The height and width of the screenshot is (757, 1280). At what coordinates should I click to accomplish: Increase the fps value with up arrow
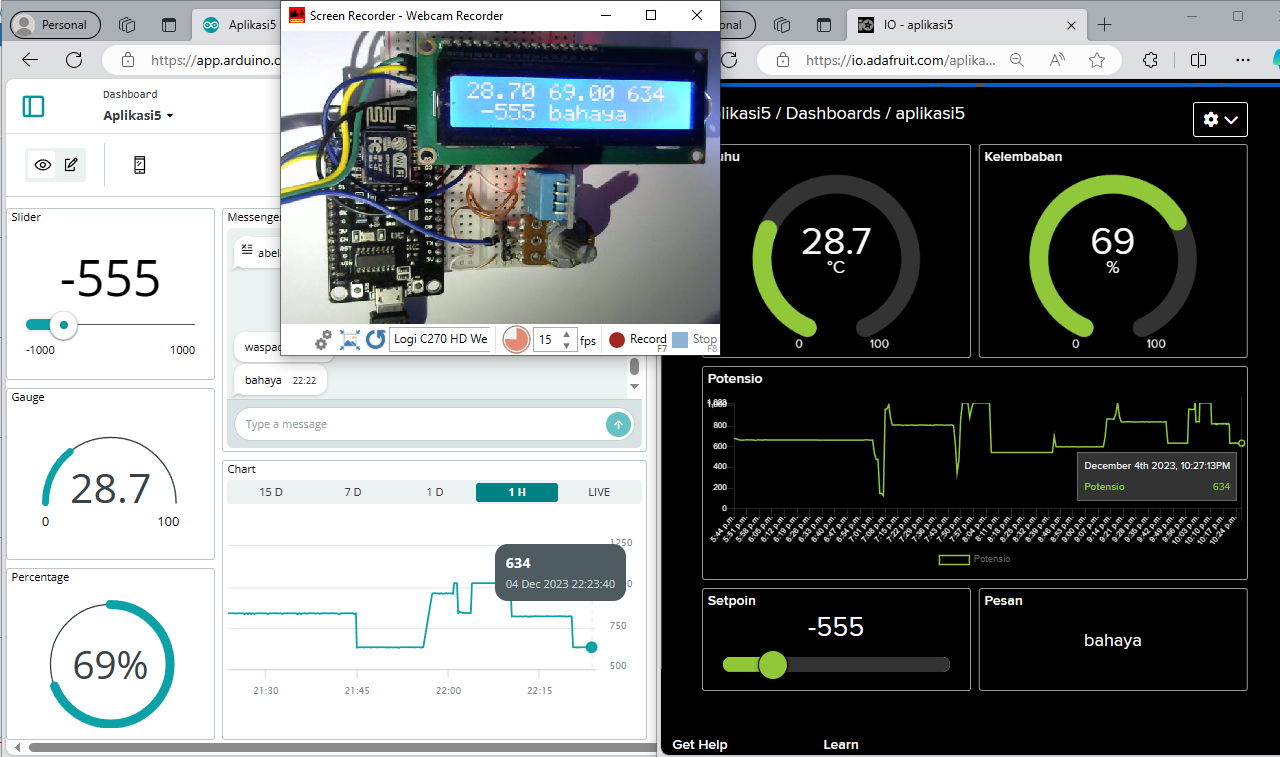click(x=567, y=334)
